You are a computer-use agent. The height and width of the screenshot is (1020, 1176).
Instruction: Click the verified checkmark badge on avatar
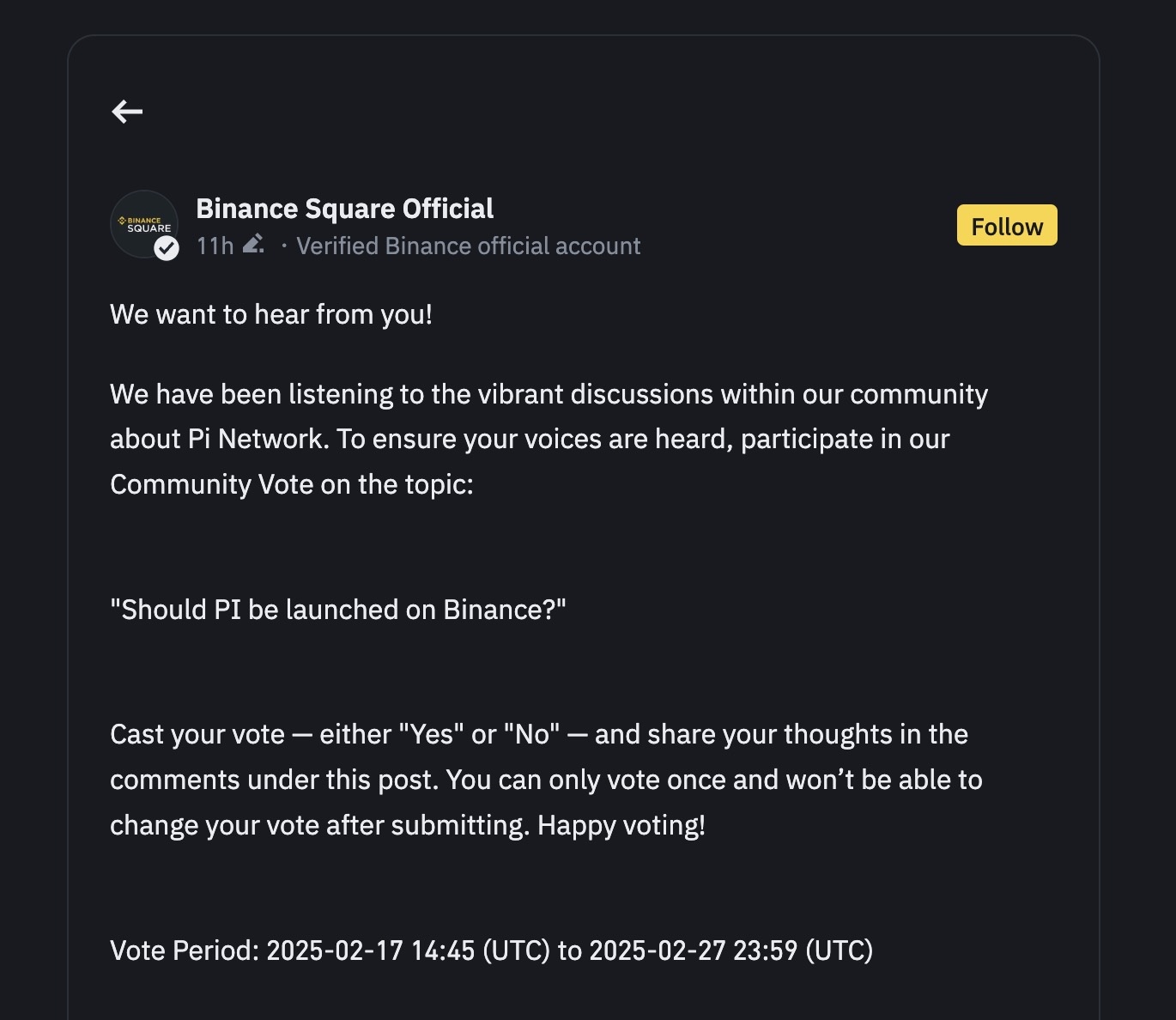[167, 248]
